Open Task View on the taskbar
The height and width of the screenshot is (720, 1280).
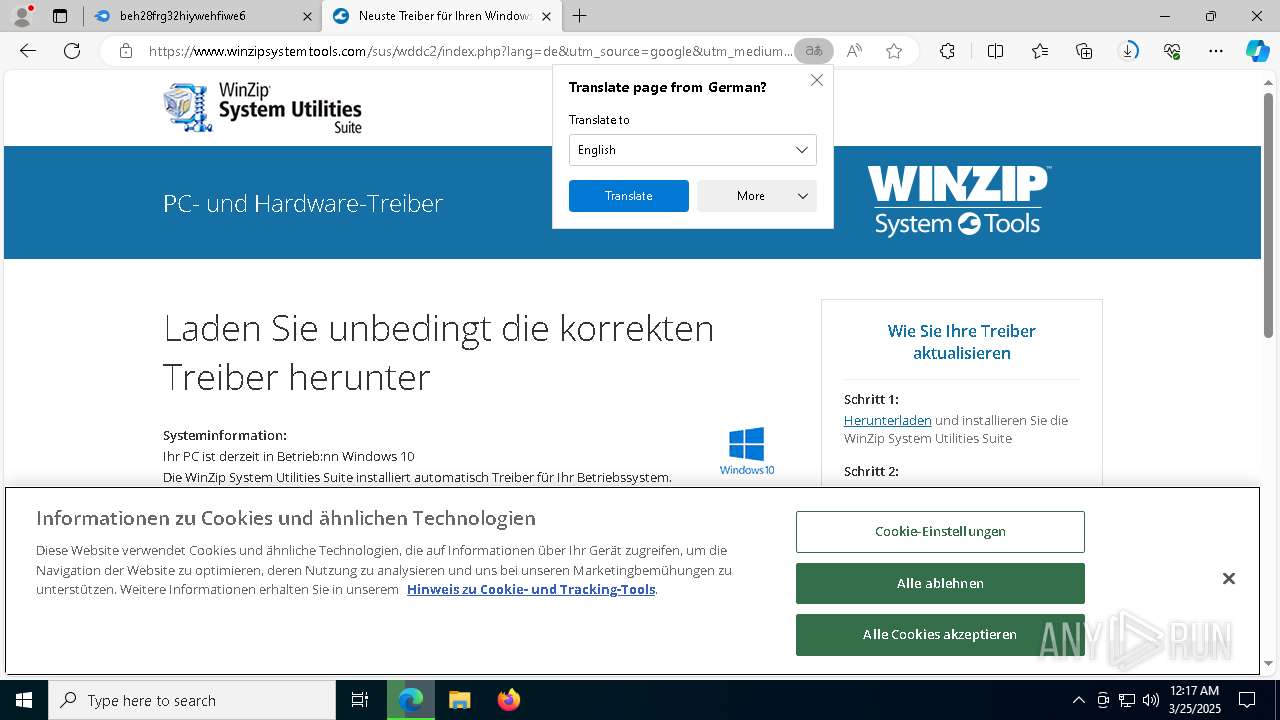(360, 700)
